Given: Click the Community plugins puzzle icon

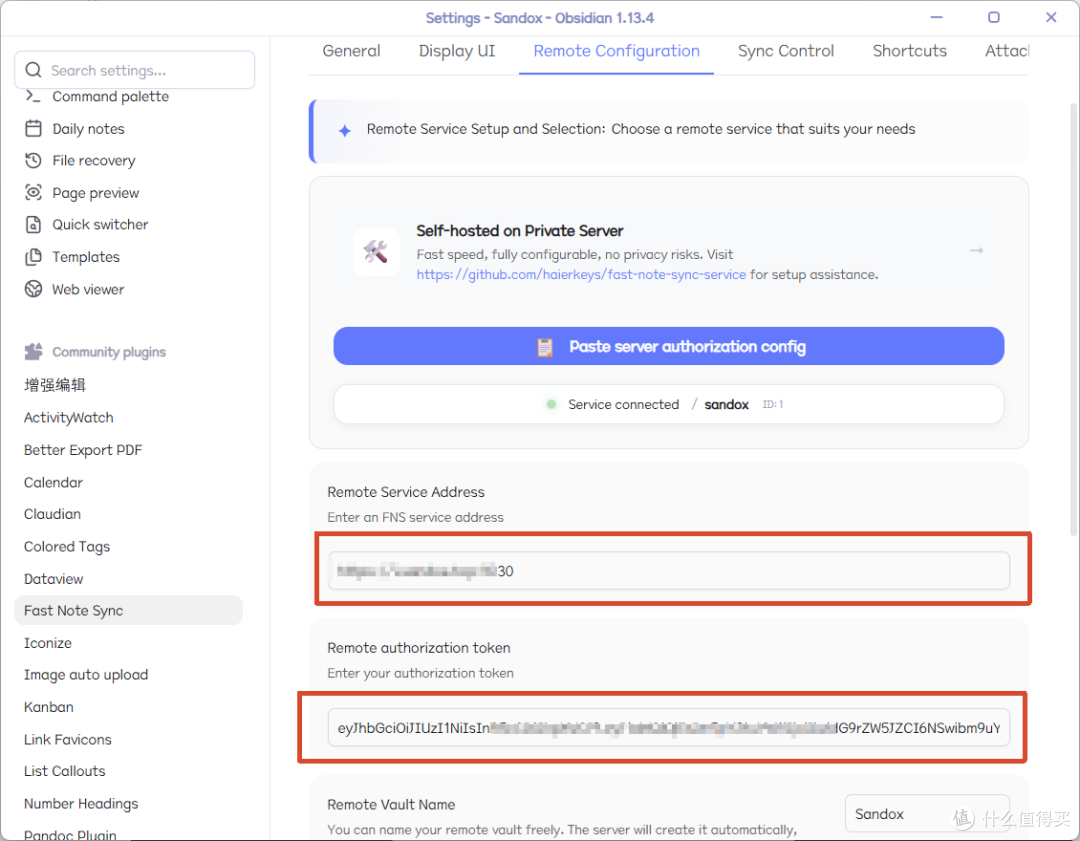Looking at the screenshot, I should [x=33, y=351].
